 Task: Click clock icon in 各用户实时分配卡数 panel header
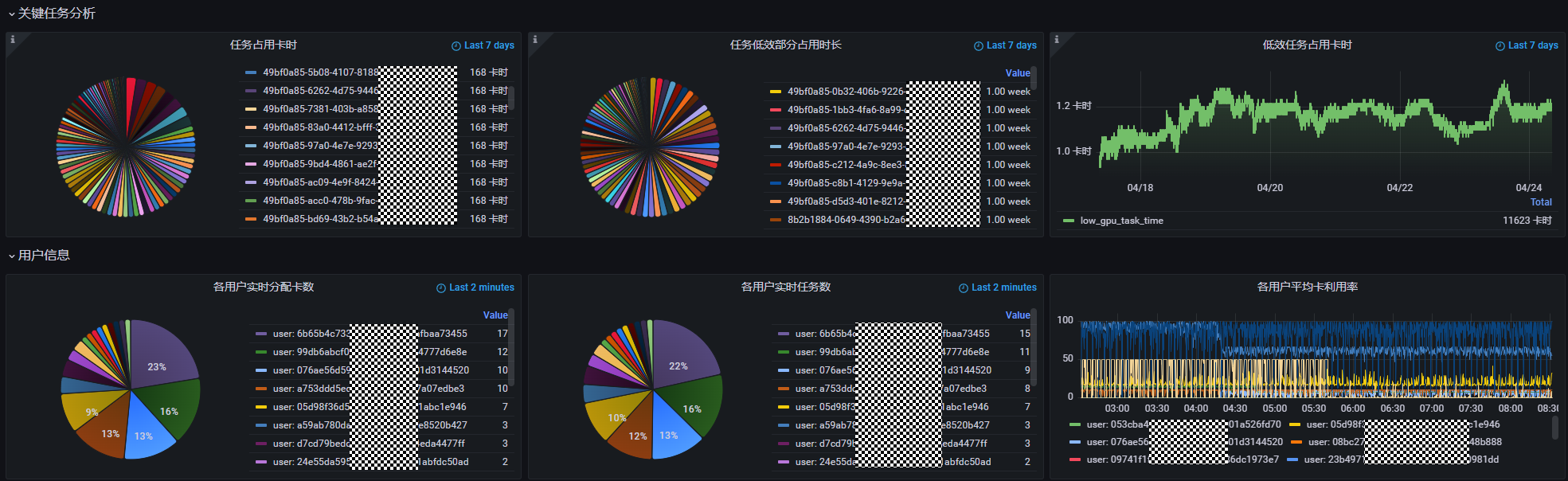pos(441,288)
